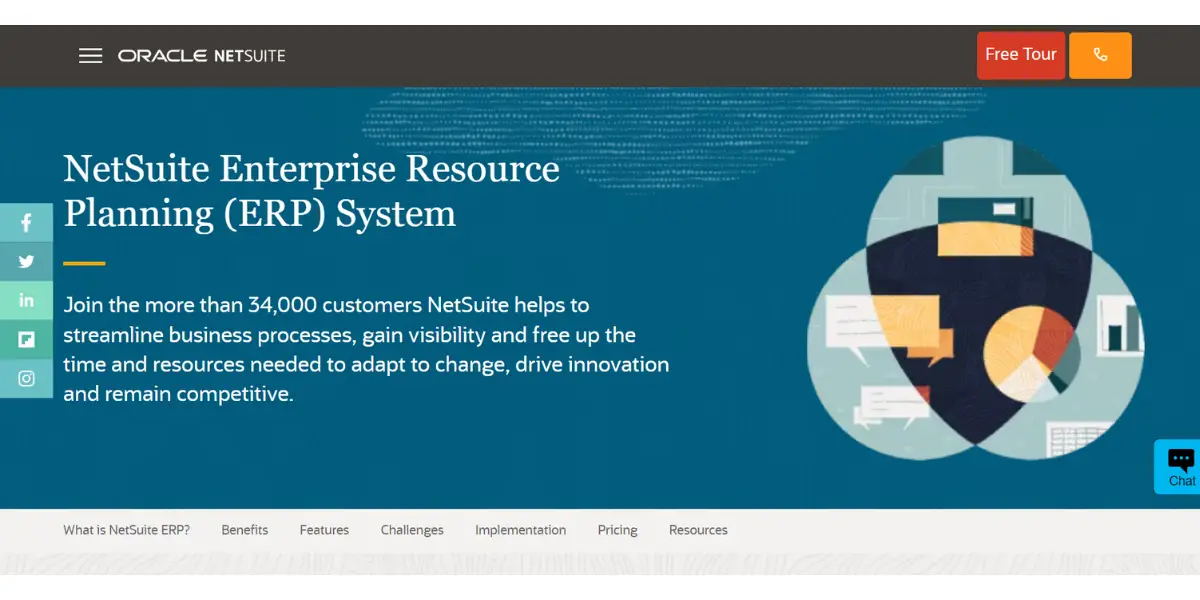Share the page via Facebook icon
Image resolution: width=1200 pixels, height=600 pixels.
26,223
